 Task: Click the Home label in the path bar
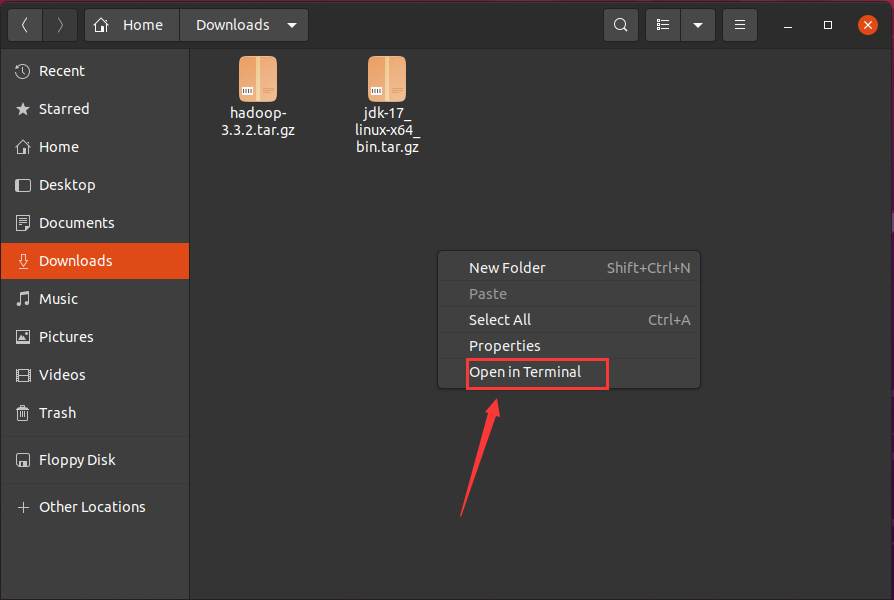pos(143,25)
